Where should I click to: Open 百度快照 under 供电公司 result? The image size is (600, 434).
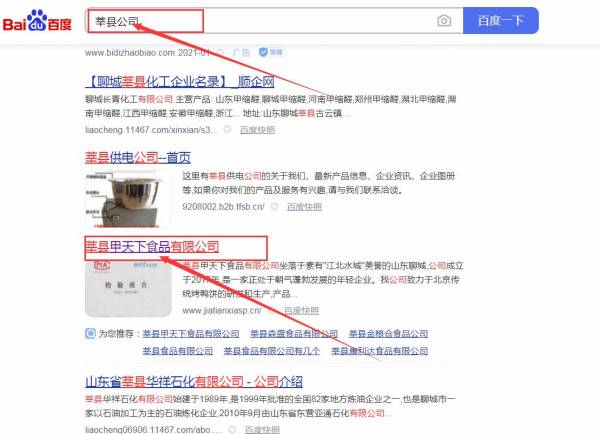pyautogui.click(x=305, y=207)
